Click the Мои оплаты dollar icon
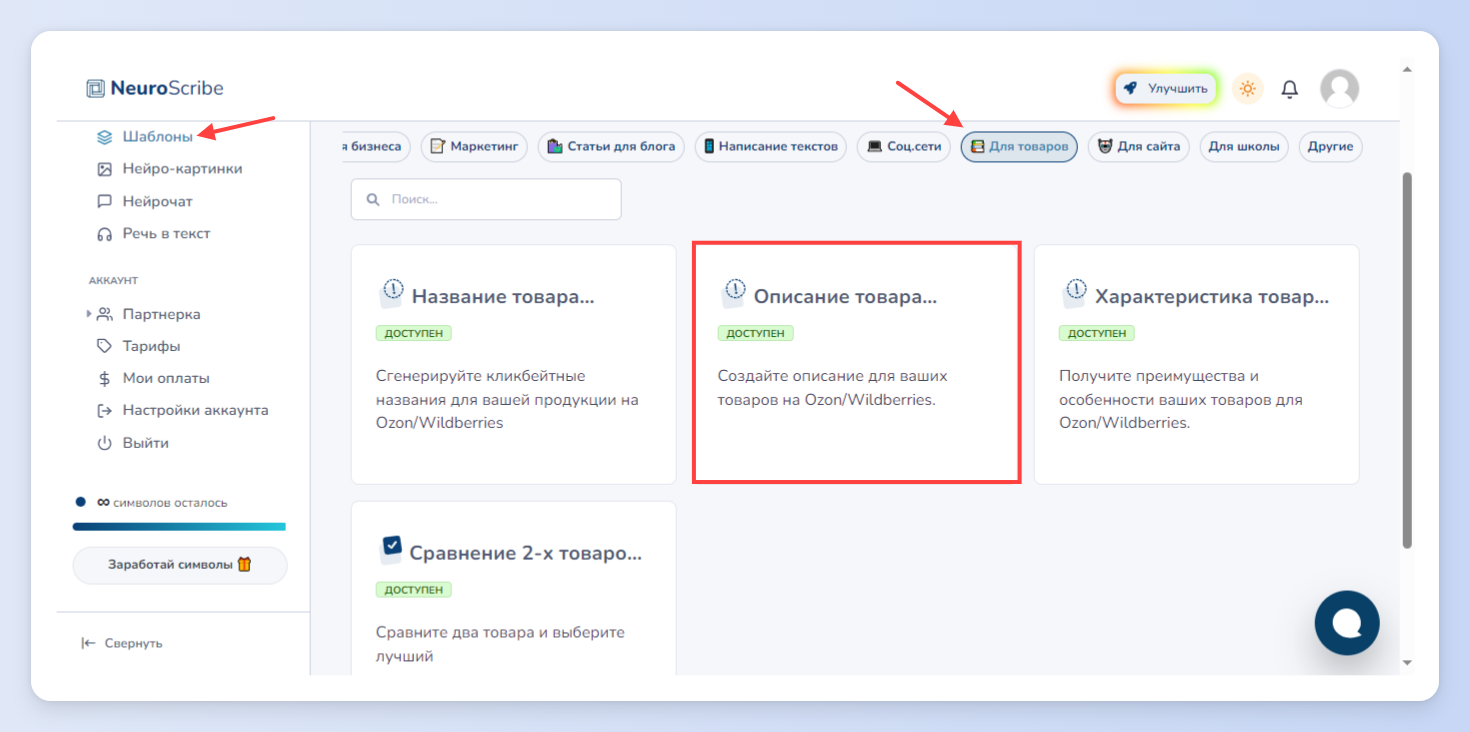The width and height of the screenshot is (1470, 732). [x=104, y=378]
